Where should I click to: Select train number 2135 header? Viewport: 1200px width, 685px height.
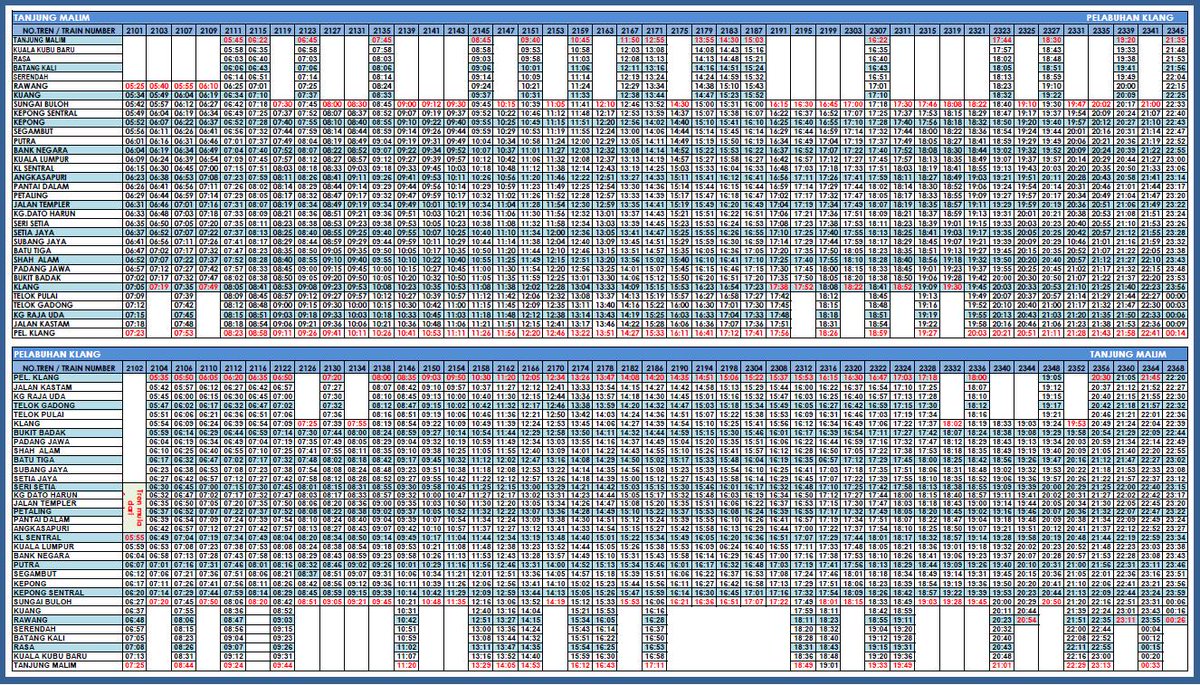pos(381,30)
